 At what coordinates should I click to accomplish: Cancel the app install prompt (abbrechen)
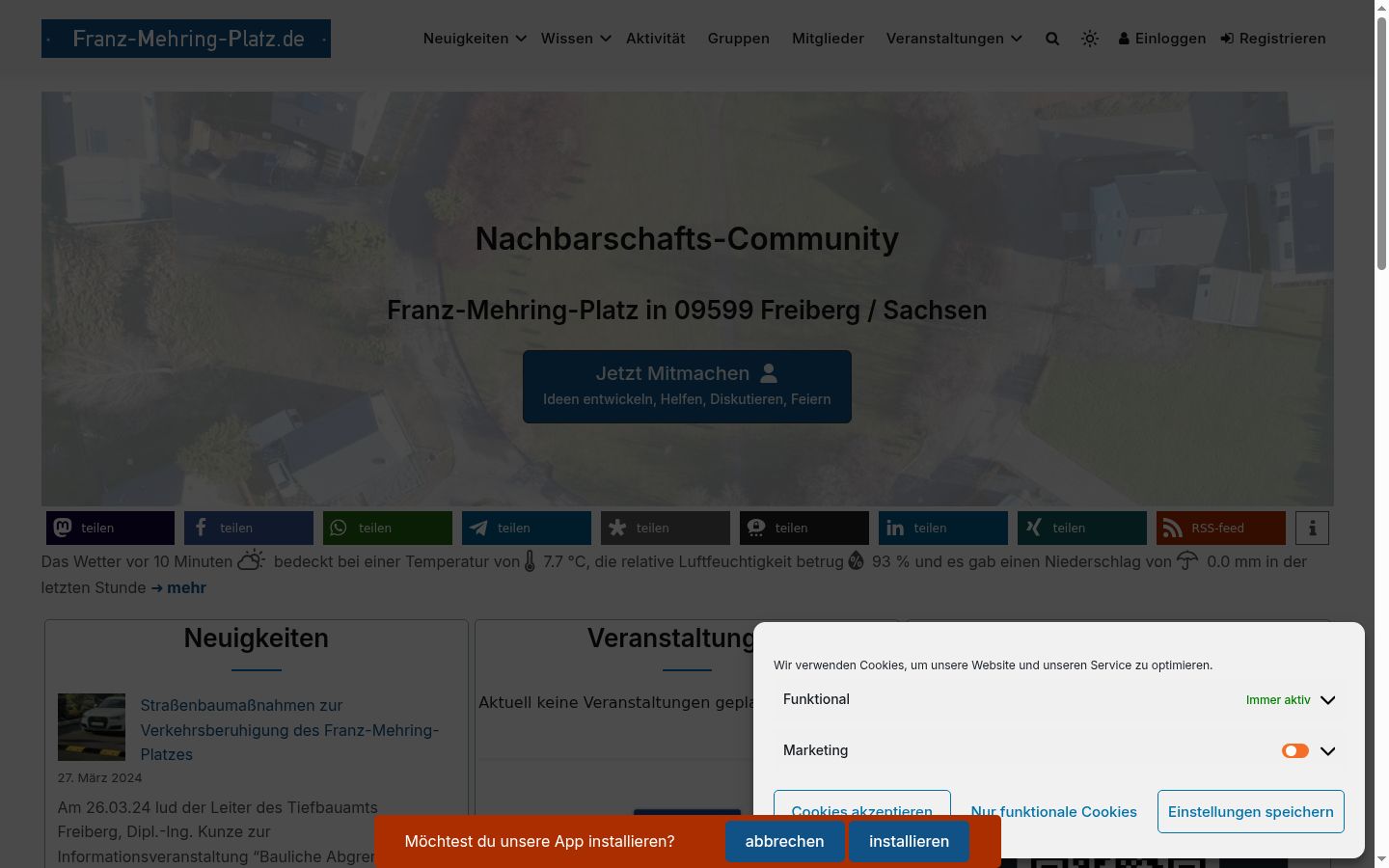785,841
